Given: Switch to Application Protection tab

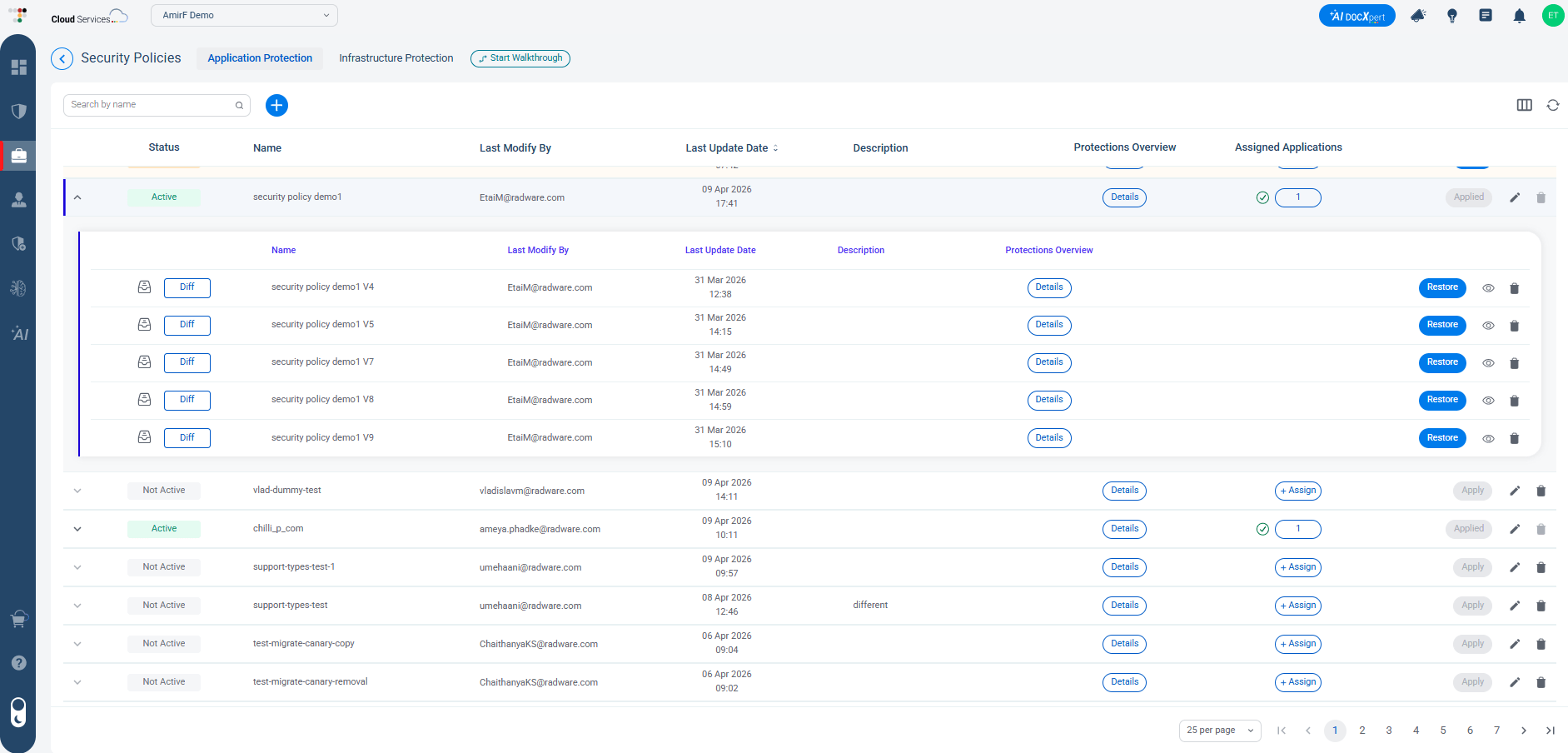Looking at the screenshot, I should click(260, 58).
